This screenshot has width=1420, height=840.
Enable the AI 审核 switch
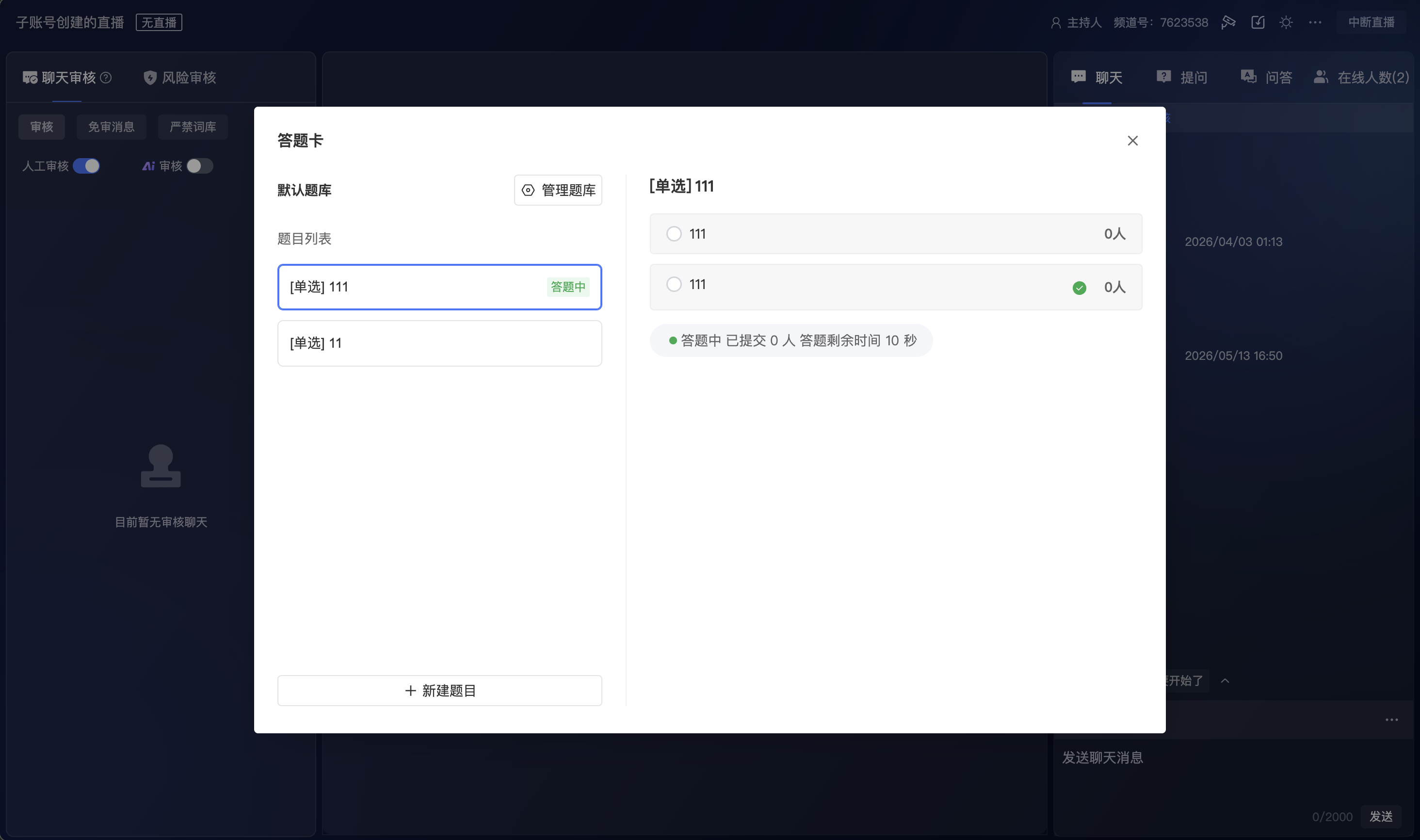[x=200, y=166]
